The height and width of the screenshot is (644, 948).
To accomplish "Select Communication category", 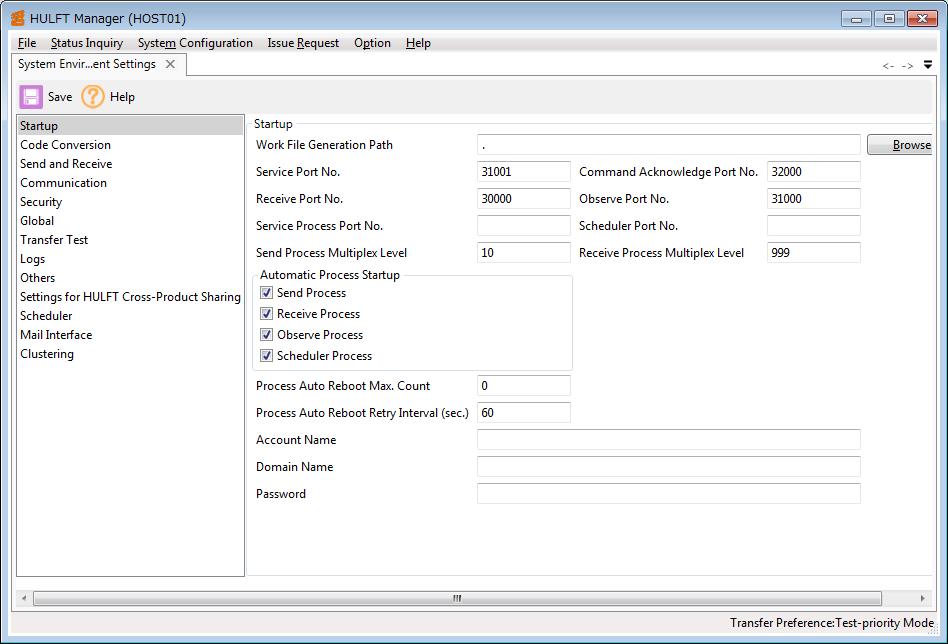I will point(130,183).
